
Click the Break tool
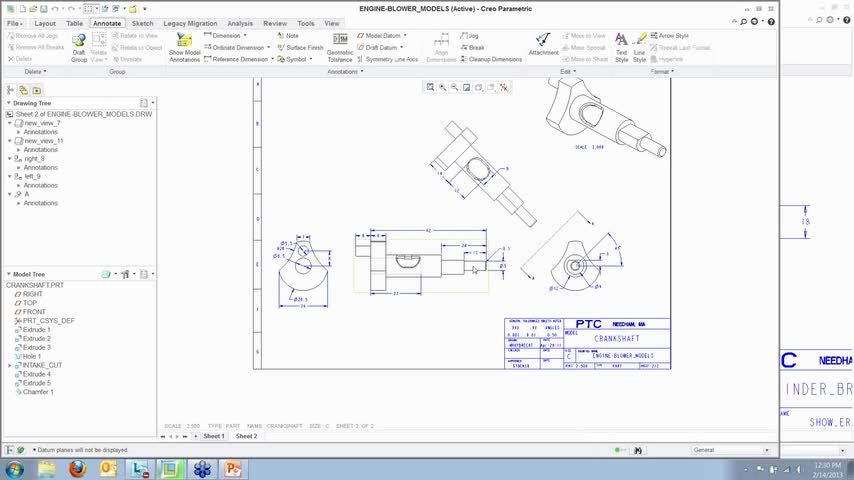(472, 47)
